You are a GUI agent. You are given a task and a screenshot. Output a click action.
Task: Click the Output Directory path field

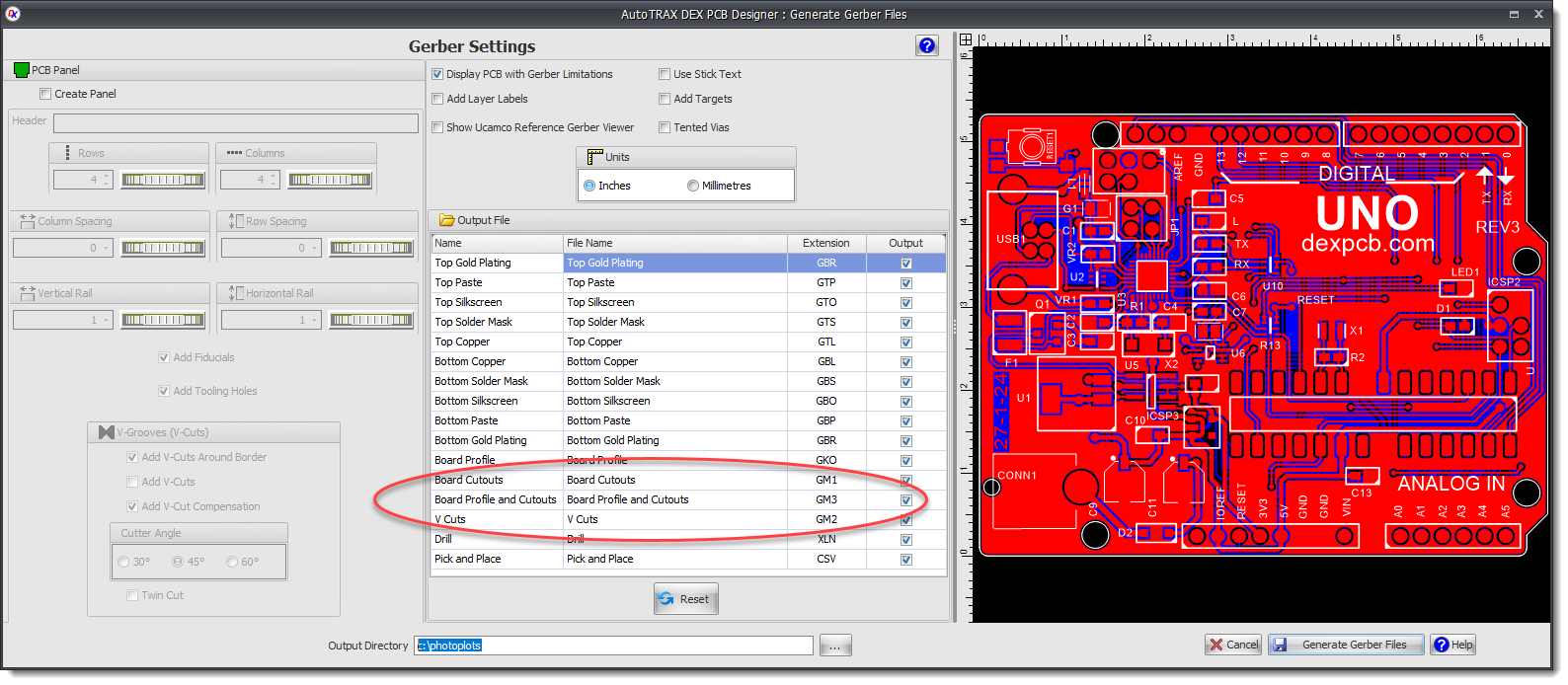[613, 646]
